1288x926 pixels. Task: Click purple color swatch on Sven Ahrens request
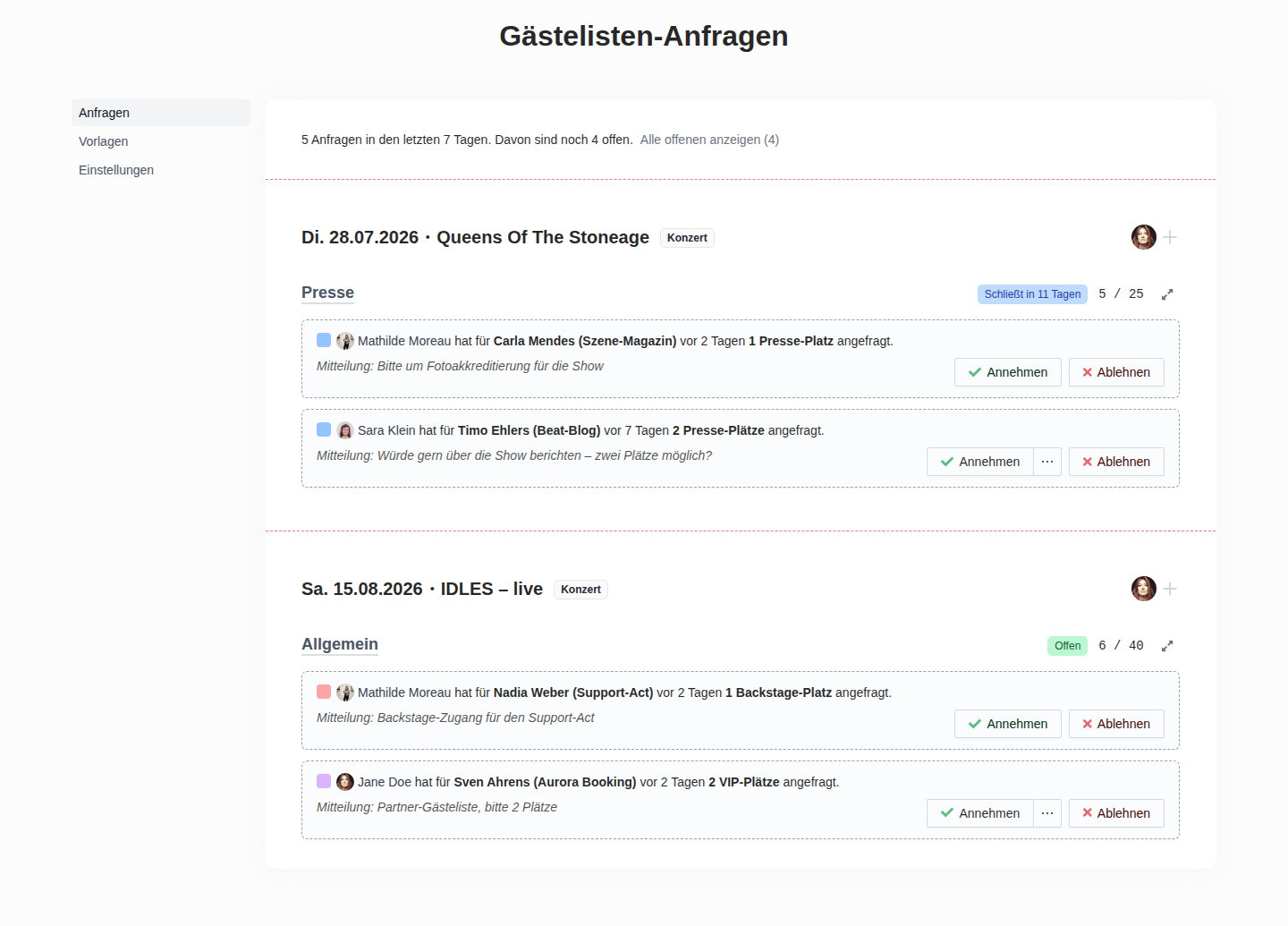pyautogui.click(x=324, y=781)
